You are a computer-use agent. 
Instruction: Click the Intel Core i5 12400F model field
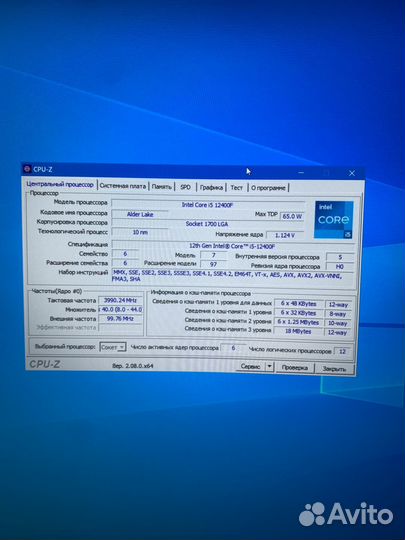coord(208,205)
